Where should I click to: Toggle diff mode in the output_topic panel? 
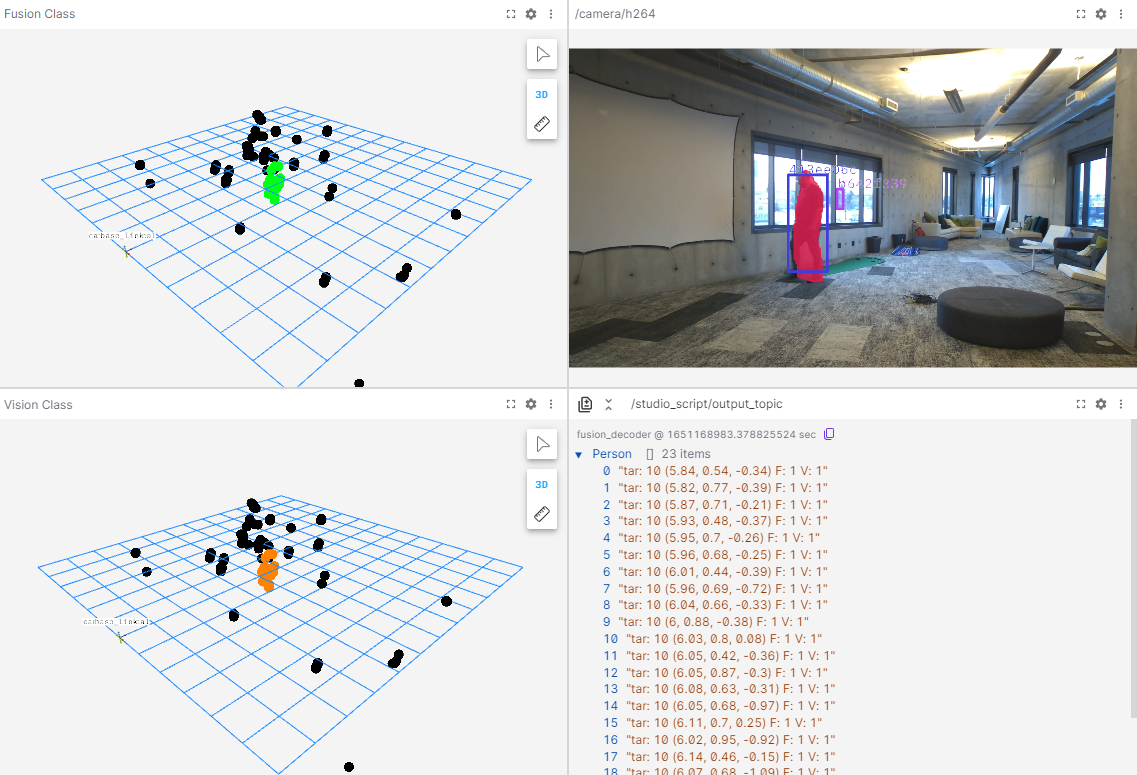click(x=586, y=404)
